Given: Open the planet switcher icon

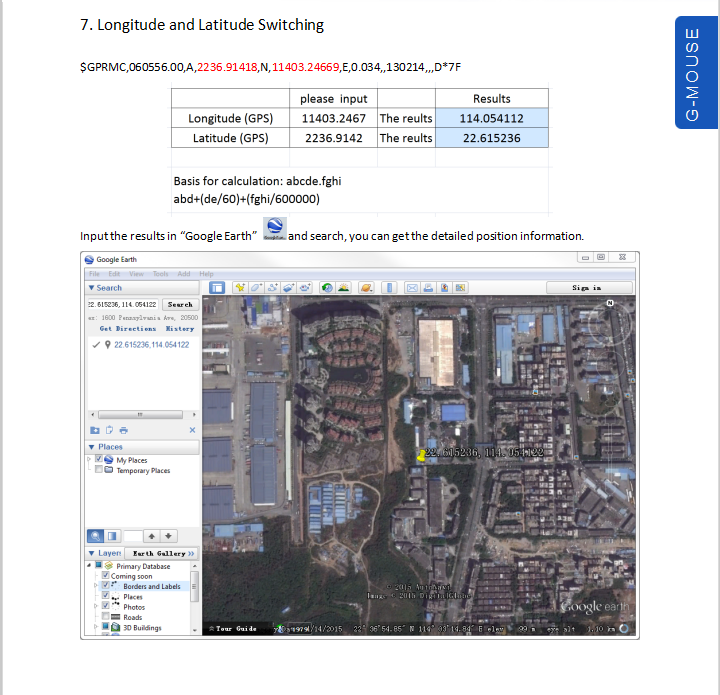Looking at the screenshot, I should 366,288.
